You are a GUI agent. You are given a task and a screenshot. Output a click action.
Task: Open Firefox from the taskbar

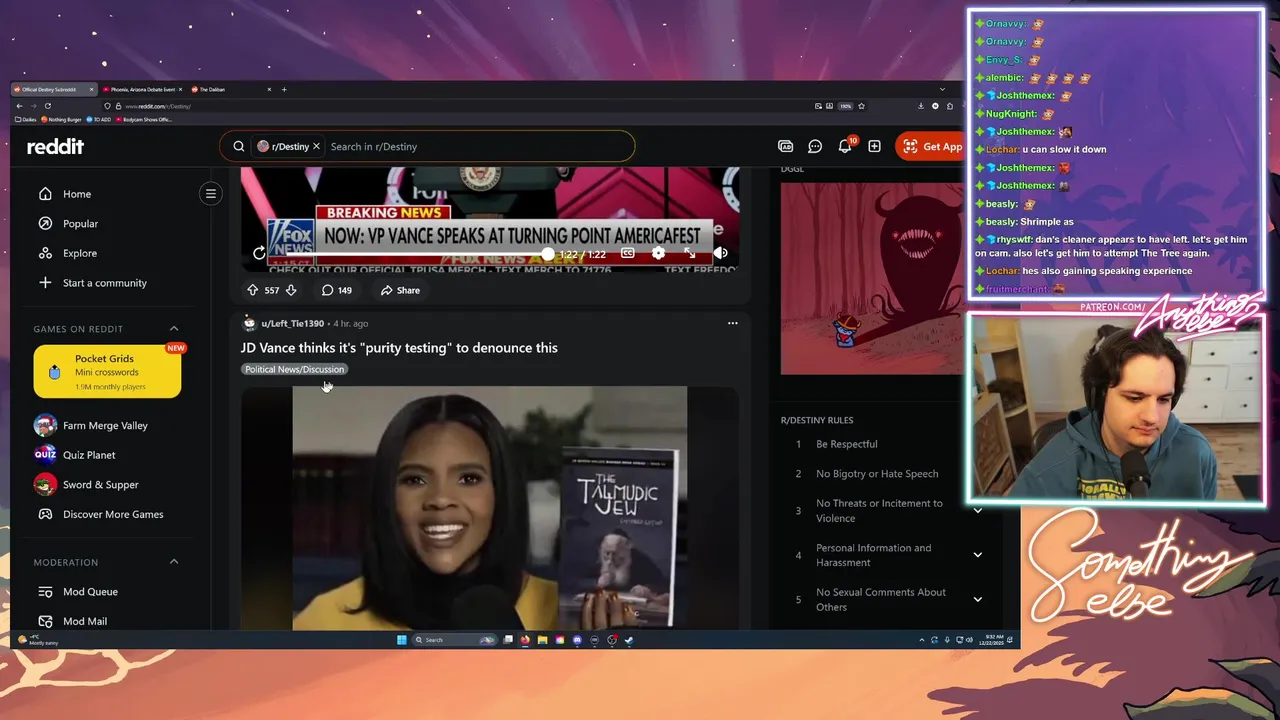pos(525,640)
